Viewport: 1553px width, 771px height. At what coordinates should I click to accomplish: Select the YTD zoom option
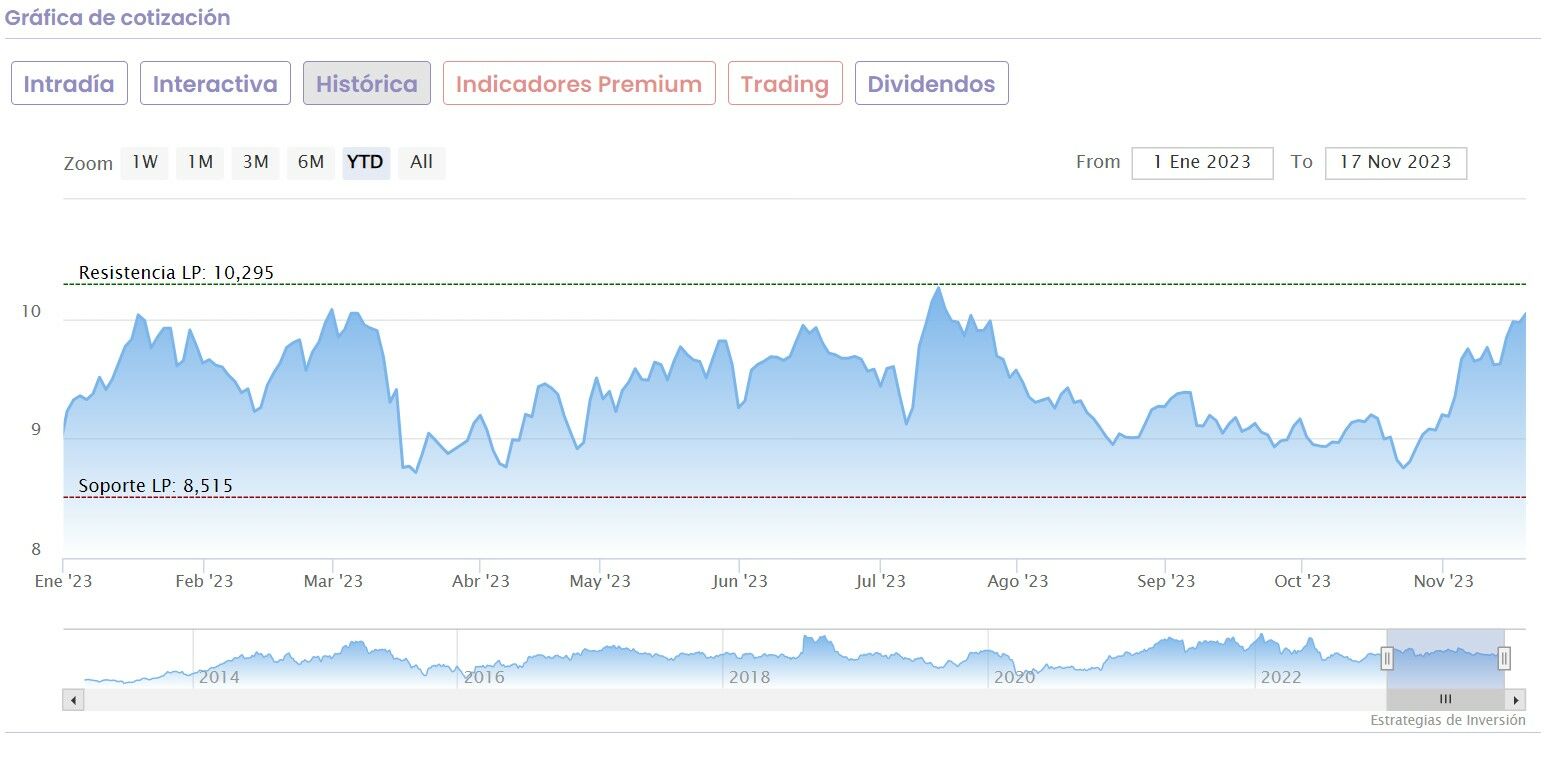[365, 162]
